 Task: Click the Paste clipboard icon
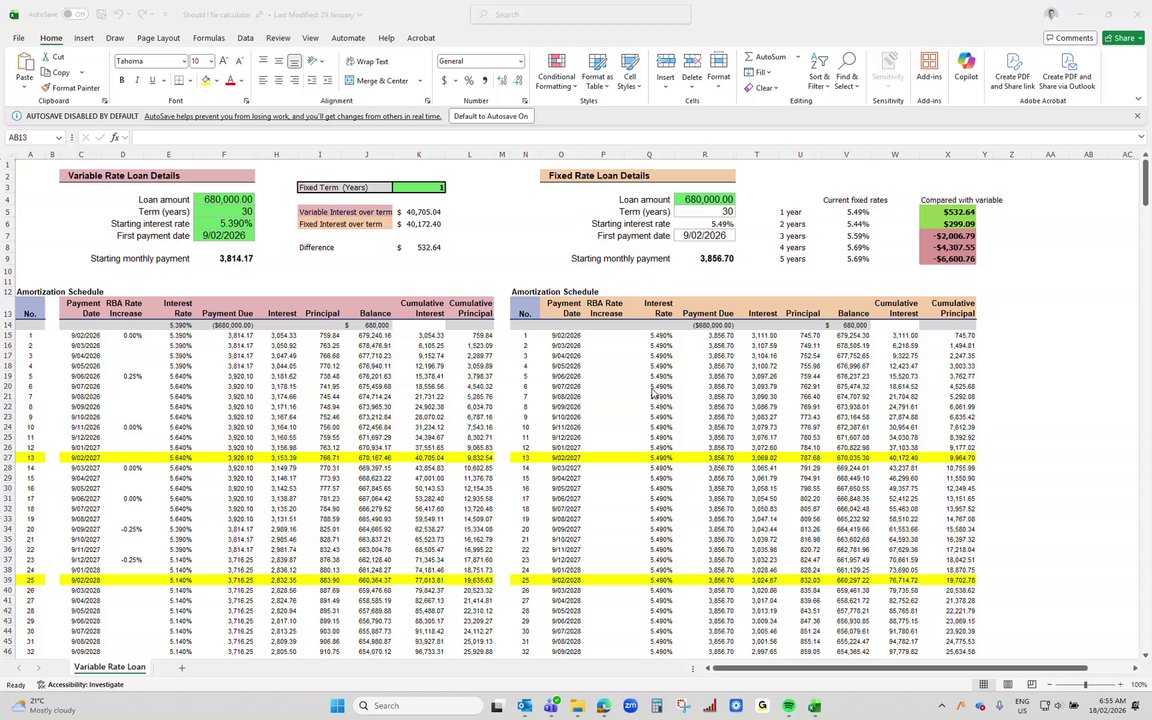[x=24, y=62]
